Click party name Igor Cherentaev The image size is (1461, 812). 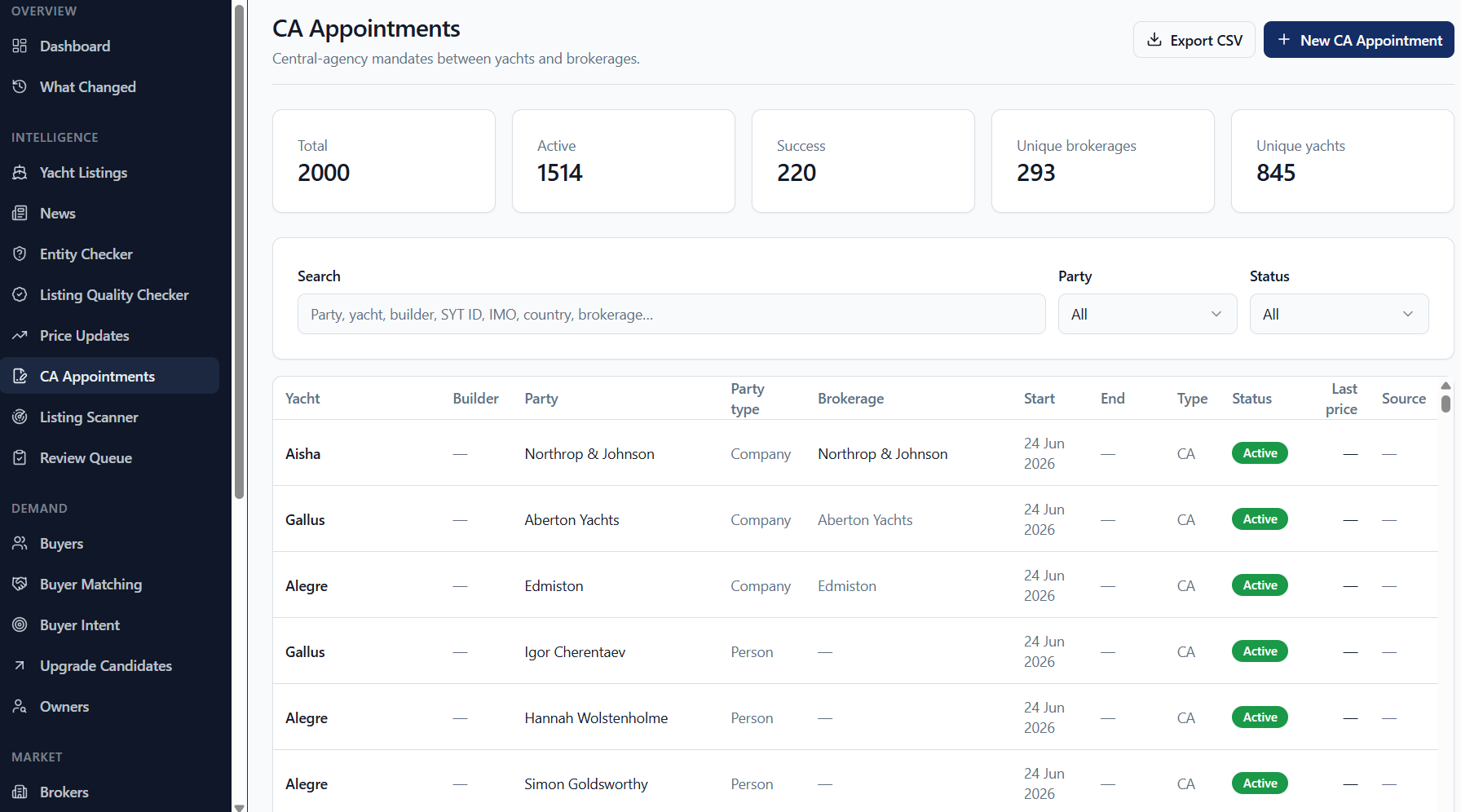click(x=575, y=652)
